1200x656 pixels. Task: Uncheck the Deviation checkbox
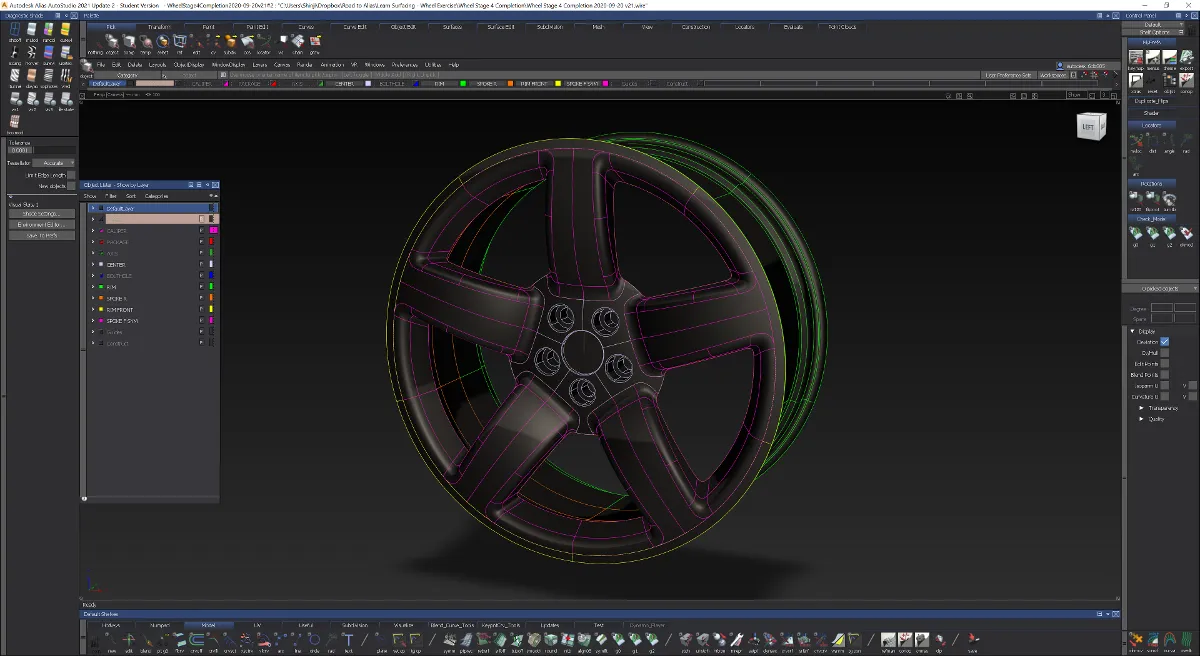point(1165,342)
